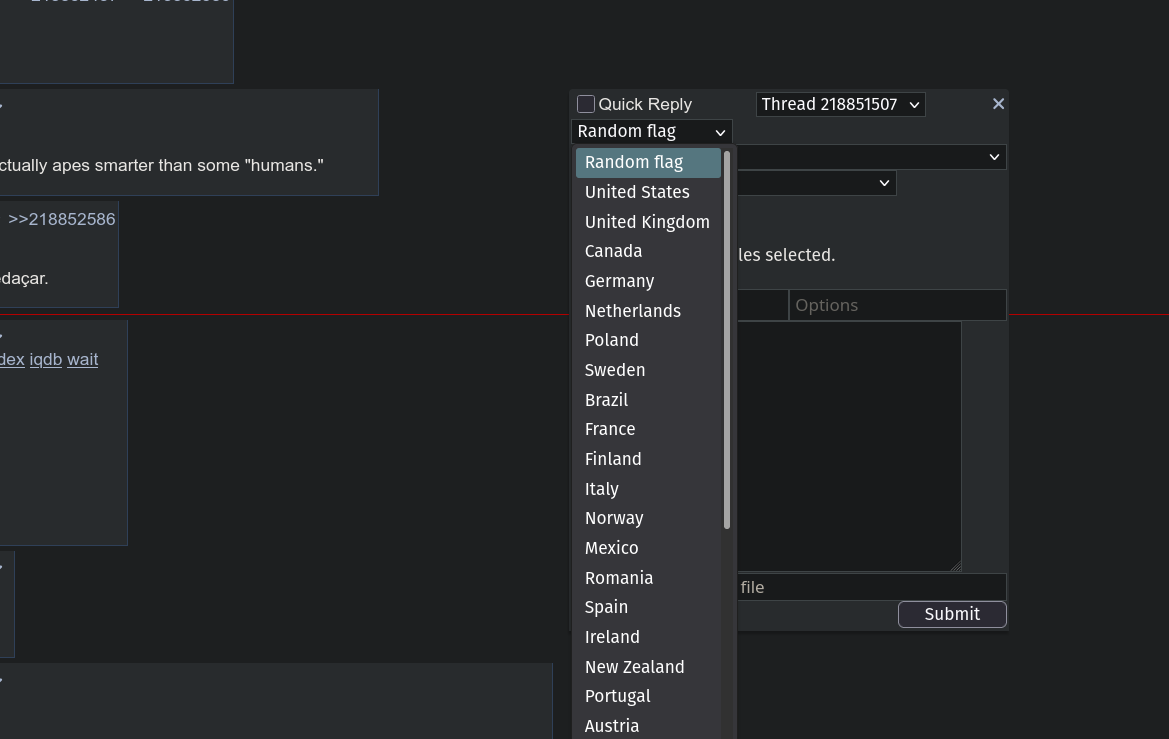The width and height of the screenshot is (1169, 739).
Task: Select Netherlands flag option
Action: [x=648, y=311]
